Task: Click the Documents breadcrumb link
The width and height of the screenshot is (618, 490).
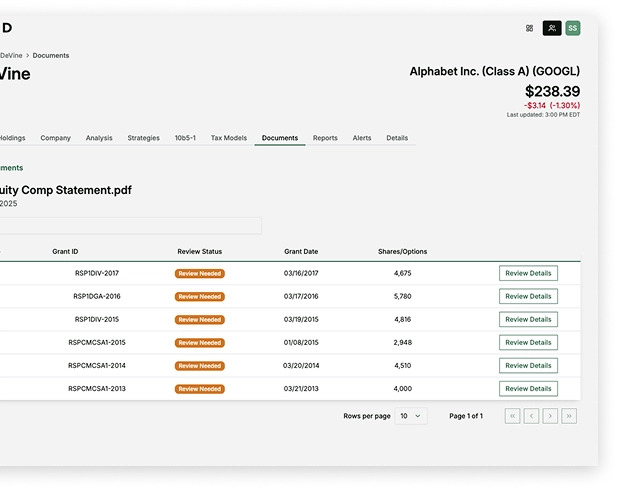Action: pyautogui.click(x=51, y=56)
